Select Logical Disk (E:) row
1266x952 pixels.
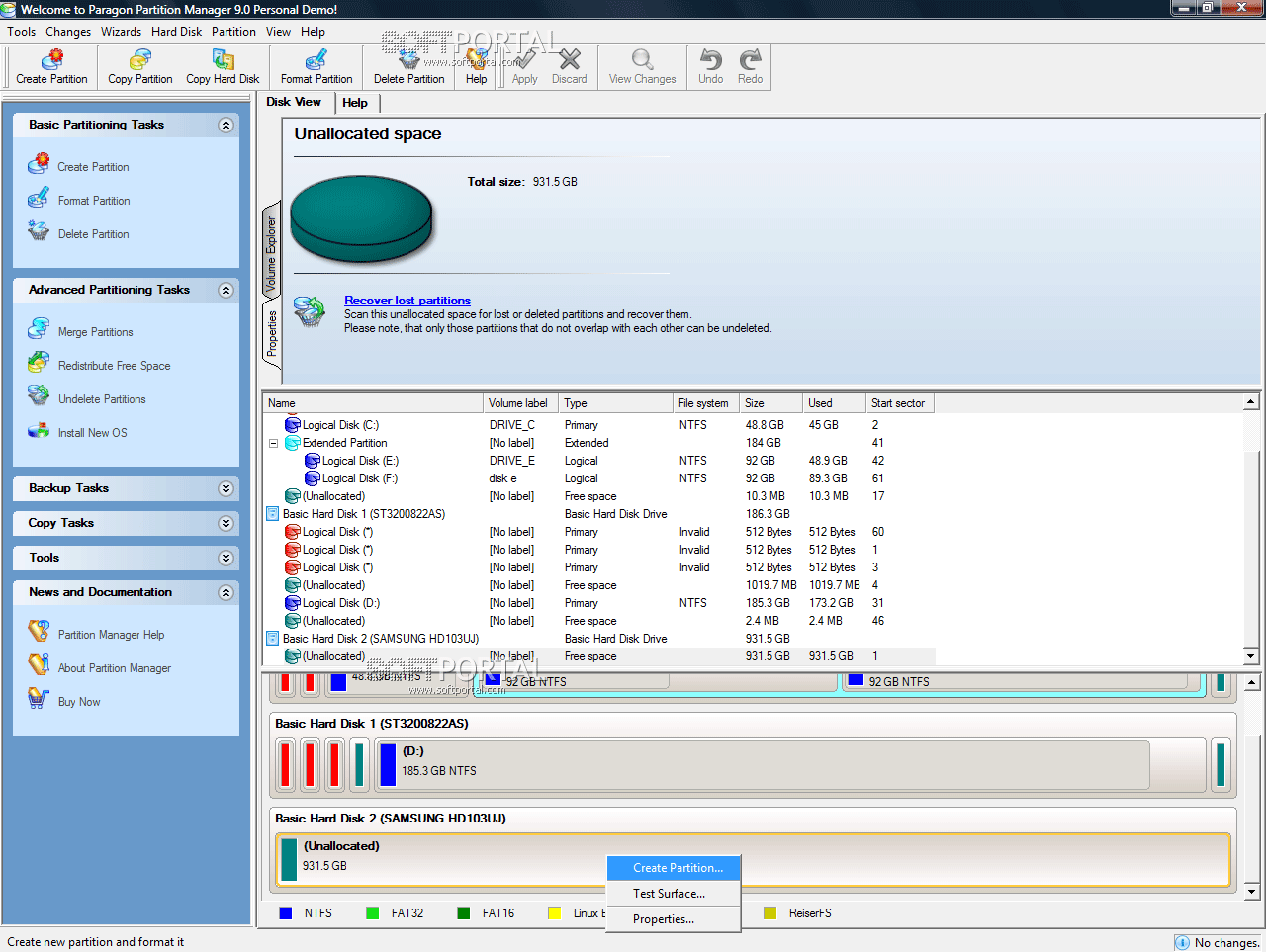coord(599,461)
